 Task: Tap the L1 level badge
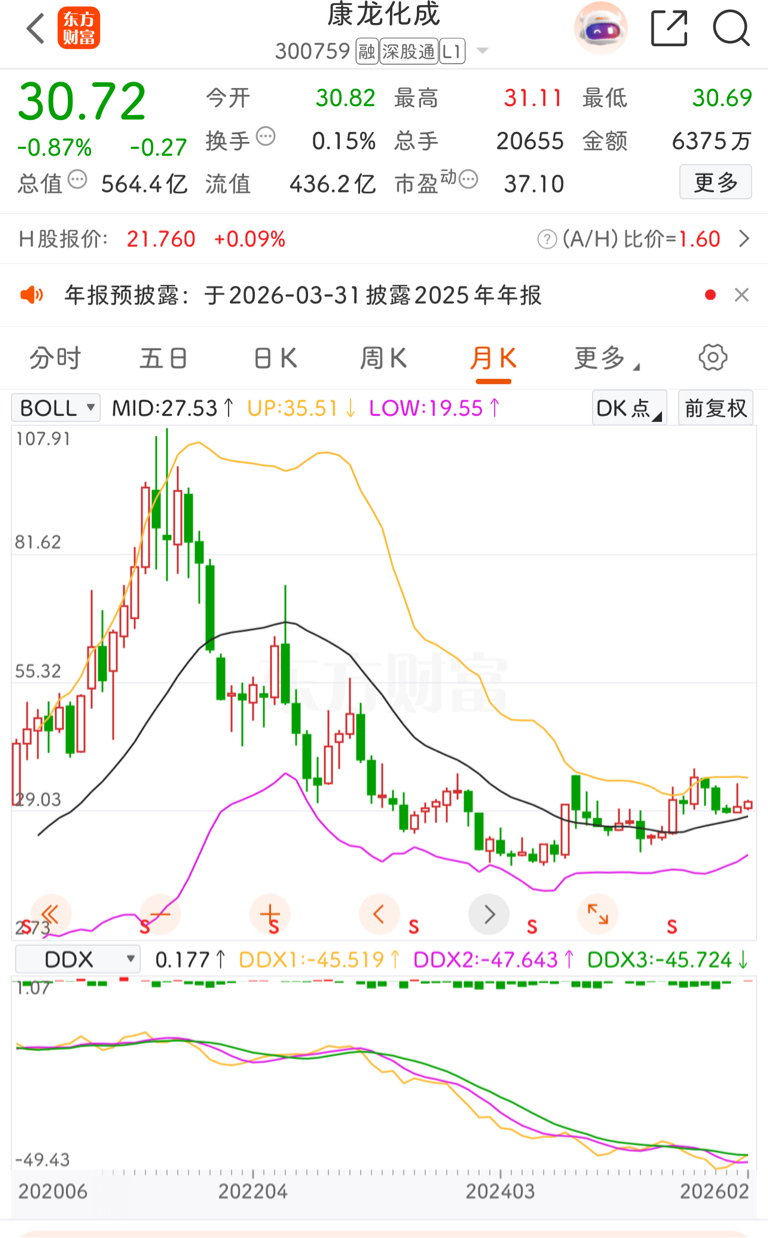coord(453,51)
